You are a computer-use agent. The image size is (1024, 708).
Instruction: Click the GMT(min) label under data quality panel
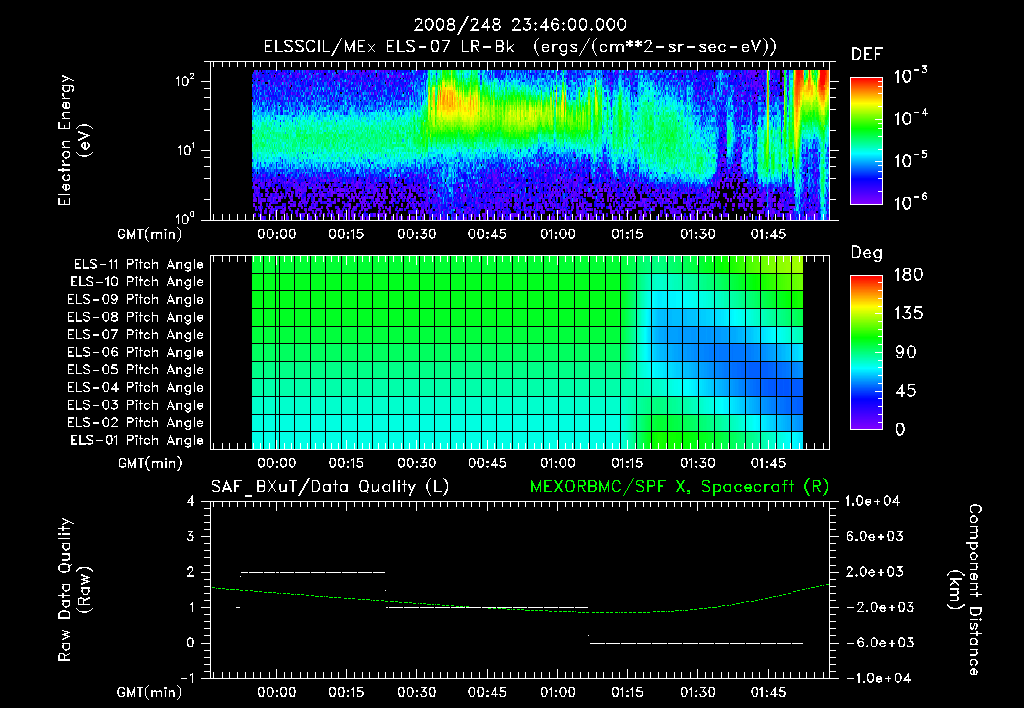150,692
